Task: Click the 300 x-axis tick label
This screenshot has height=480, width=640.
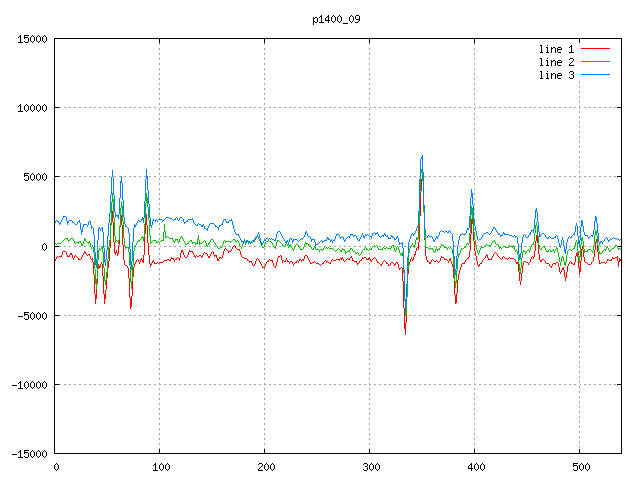Action: (369, 467)
